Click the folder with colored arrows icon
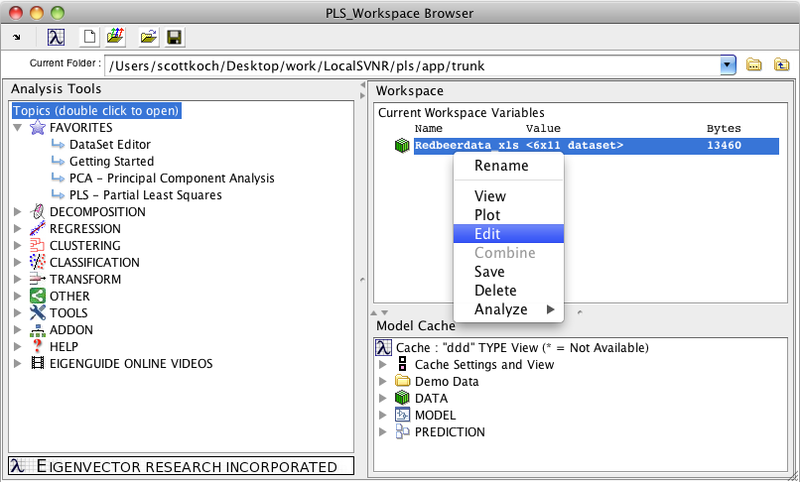The height and width of the screenshot is (482, 800). pos(116,37)
